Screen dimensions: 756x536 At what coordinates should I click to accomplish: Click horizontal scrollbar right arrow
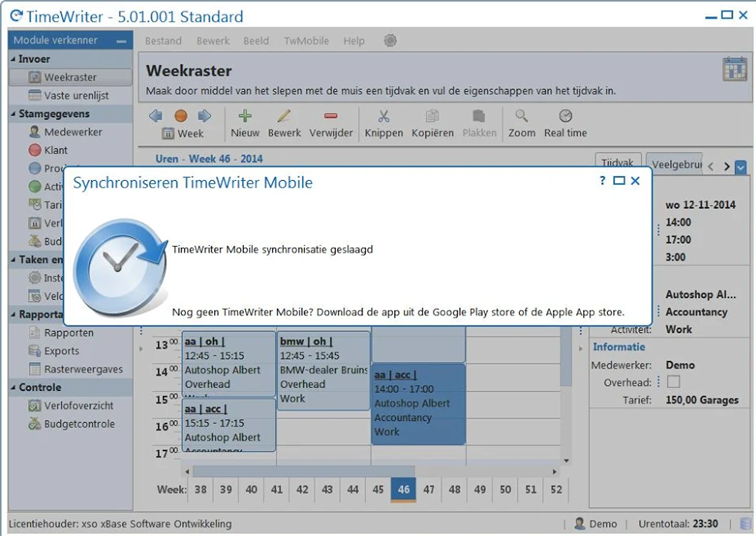[x=554, y=471]
